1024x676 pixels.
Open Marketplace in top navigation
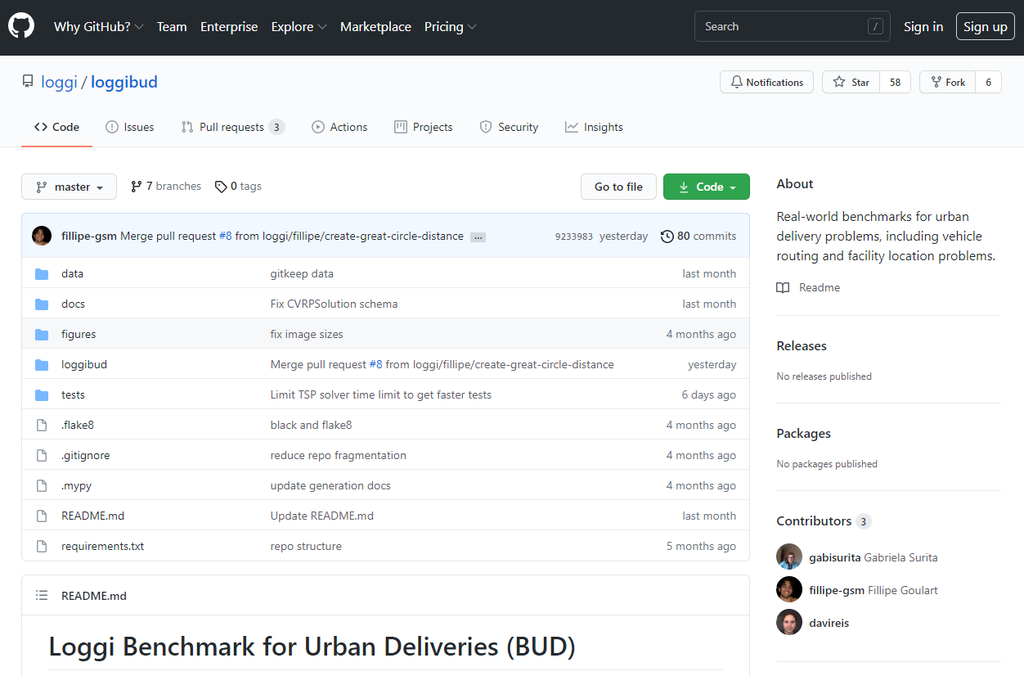tap(376, 27)
